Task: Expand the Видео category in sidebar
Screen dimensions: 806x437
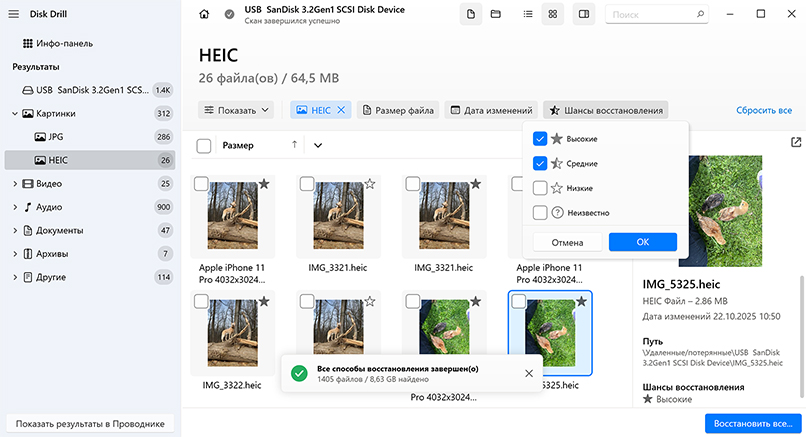Action: pyautogui.click(x=15, y=183)
